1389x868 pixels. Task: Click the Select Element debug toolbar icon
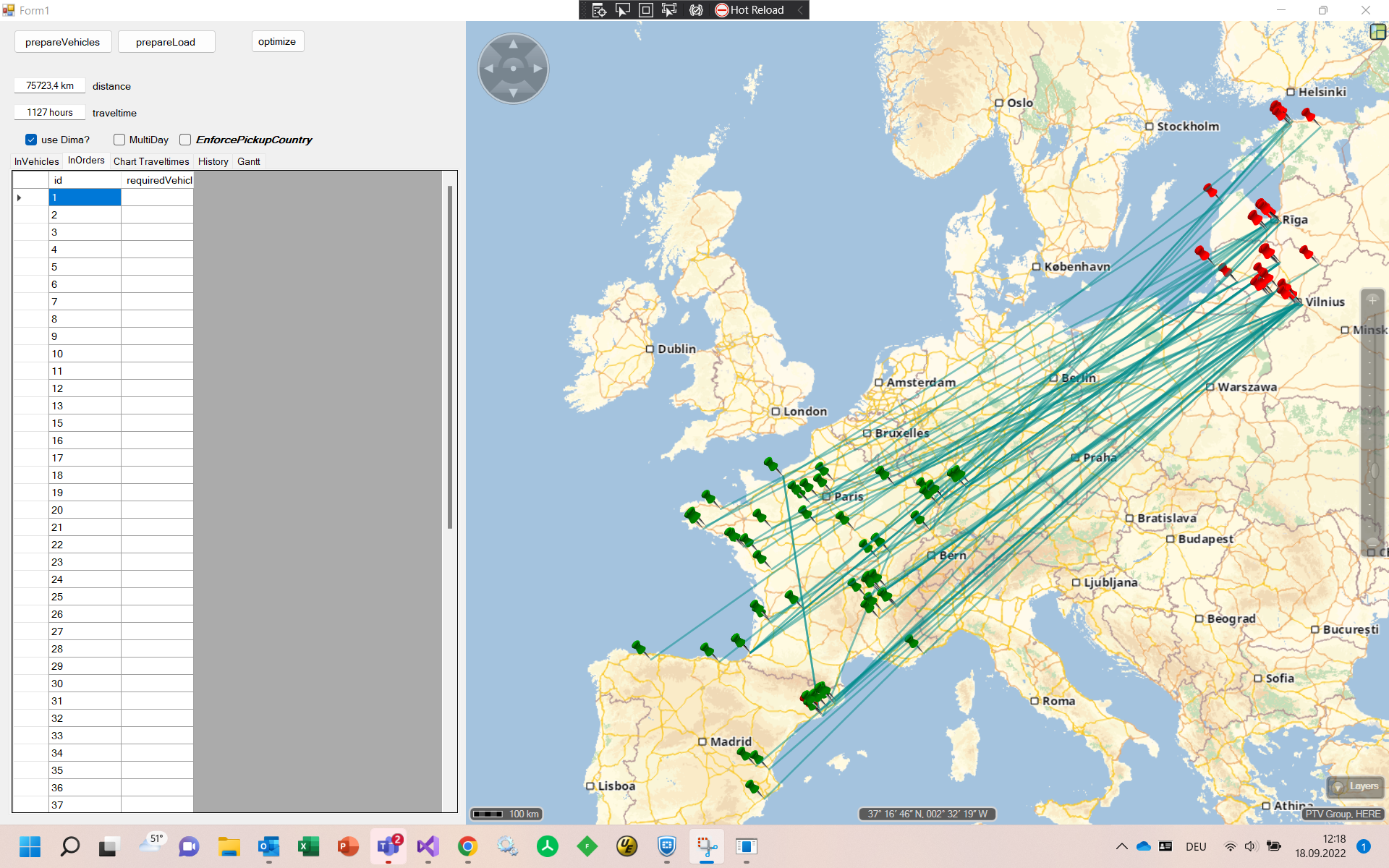pyautogui.click(x=622, y=10)
